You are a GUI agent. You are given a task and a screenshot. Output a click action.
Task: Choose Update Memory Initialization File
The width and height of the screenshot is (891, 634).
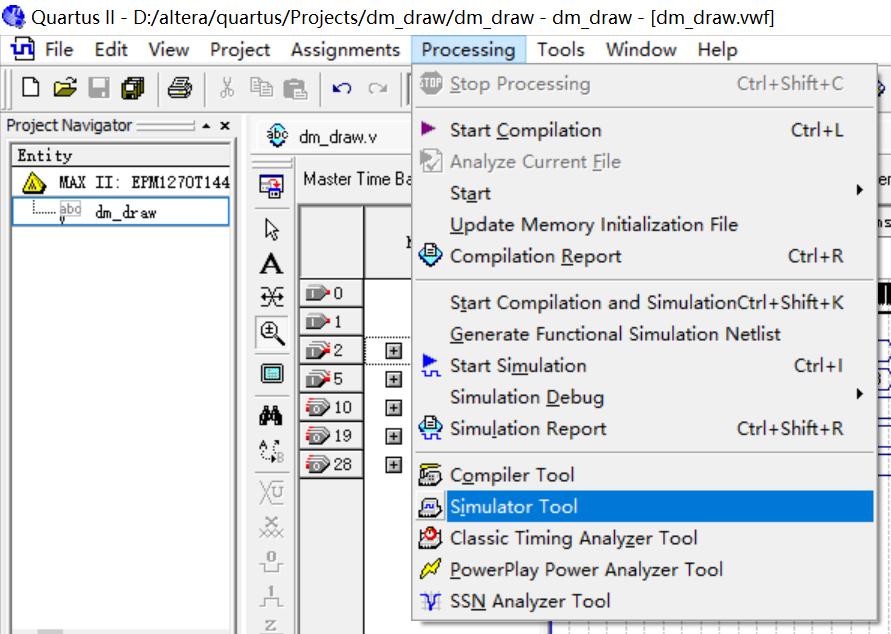[x=644, y=225]
